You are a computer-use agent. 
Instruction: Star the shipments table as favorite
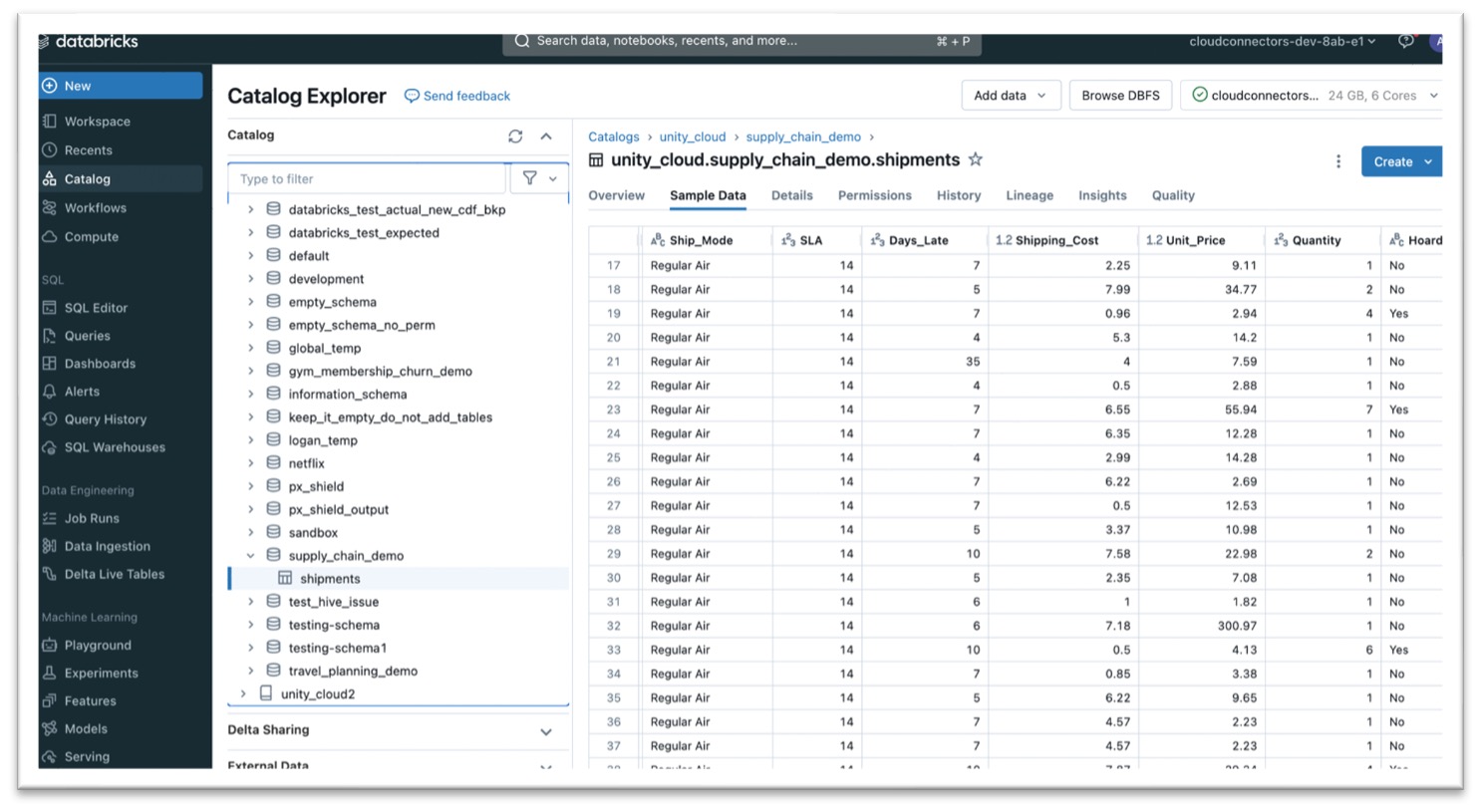click(976, 159)
